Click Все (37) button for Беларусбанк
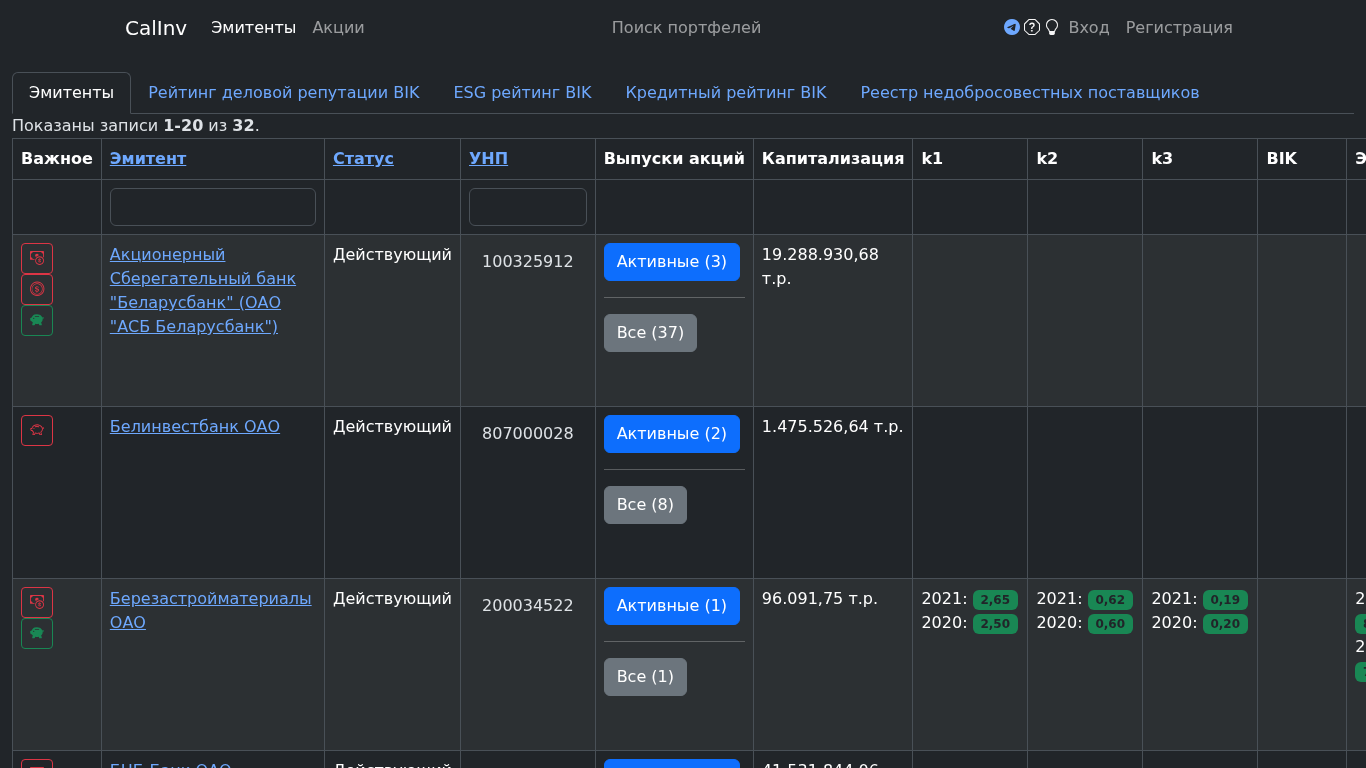The width and height of the screenshot is (1366, 768). pyautogui.click(x=650, y=333)
